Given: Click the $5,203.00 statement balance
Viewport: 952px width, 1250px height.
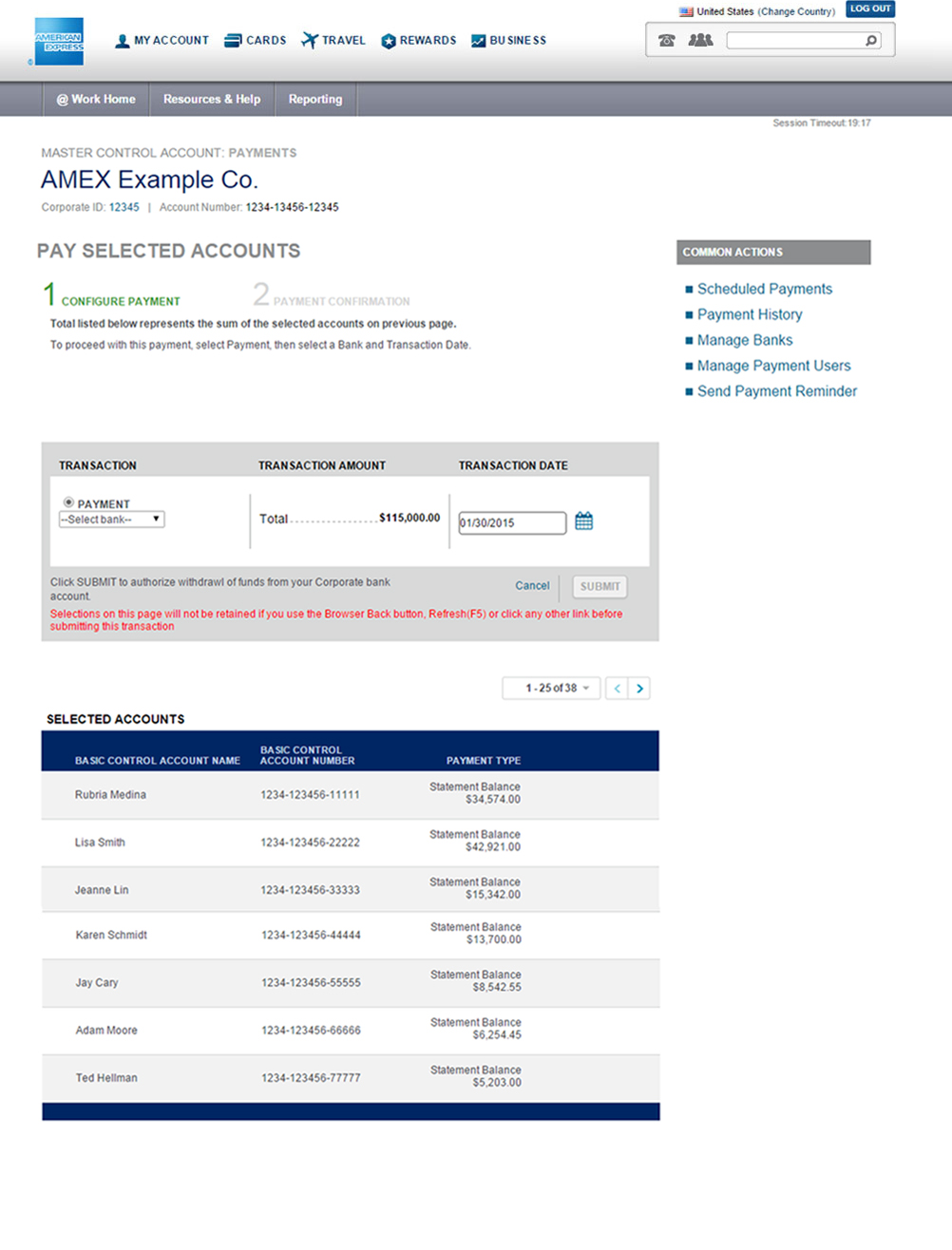Looking at the screenshot, I should (x=497, y=1082).
